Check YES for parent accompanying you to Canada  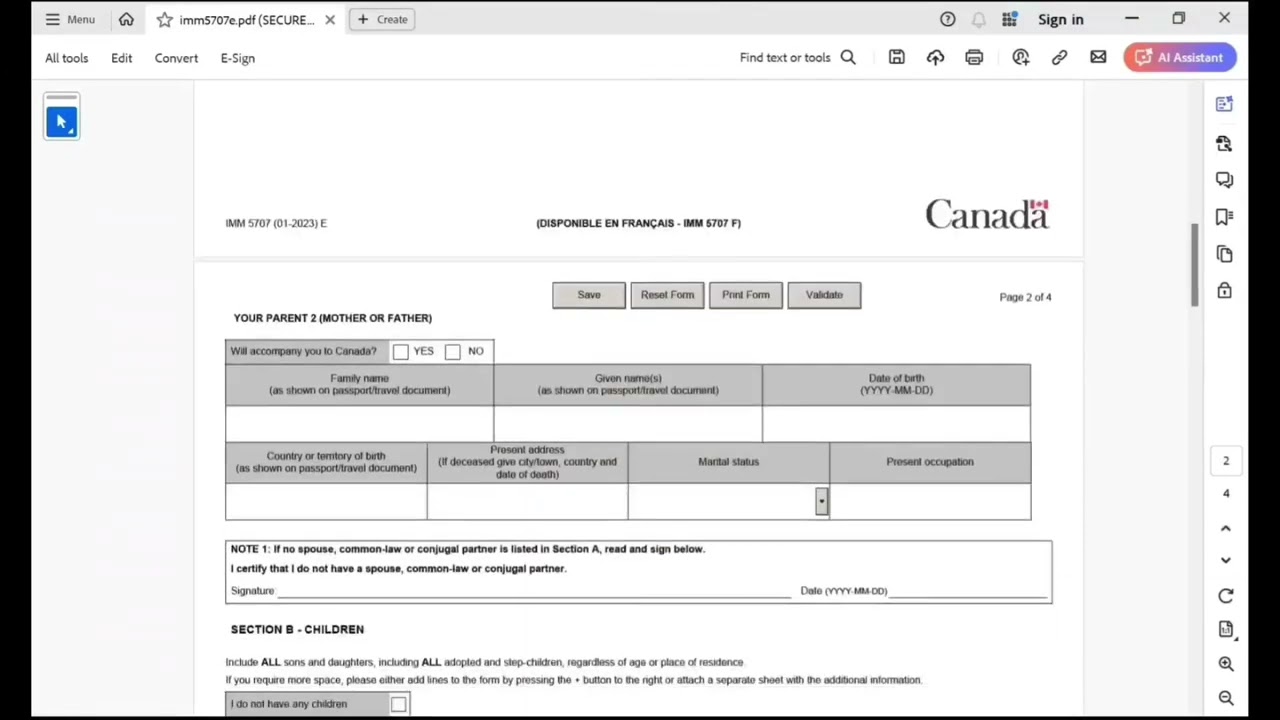pyautogui.click(x=400, y=351)
